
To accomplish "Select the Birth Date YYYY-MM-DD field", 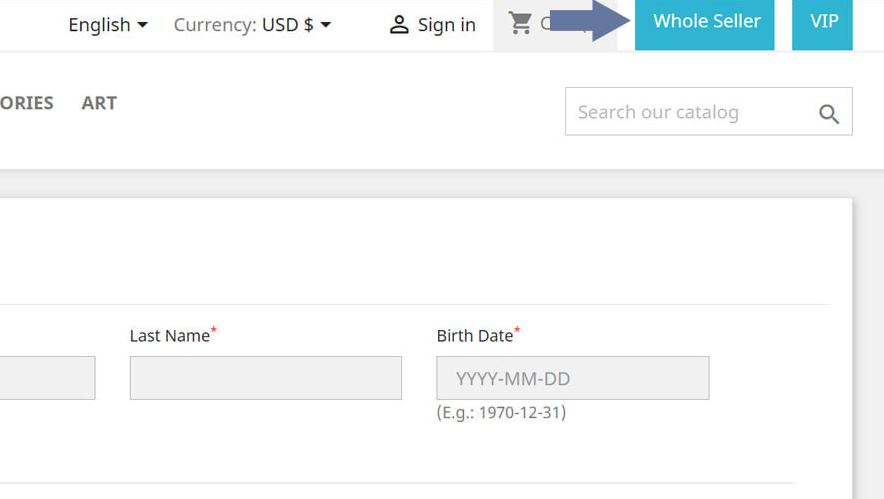I will (x=572, y=378).
